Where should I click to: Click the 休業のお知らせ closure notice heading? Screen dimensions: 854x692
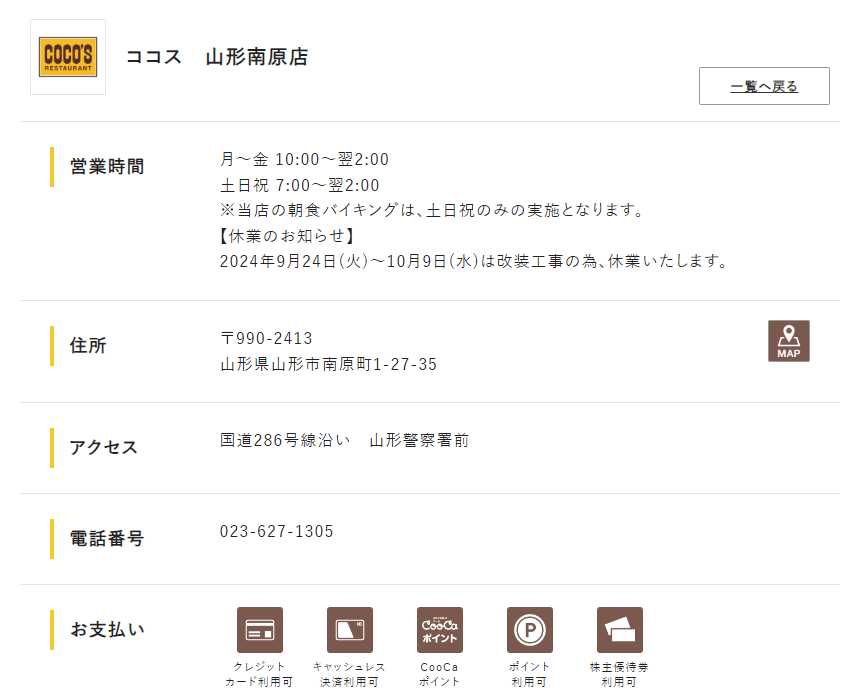click(x=288, y=236)
